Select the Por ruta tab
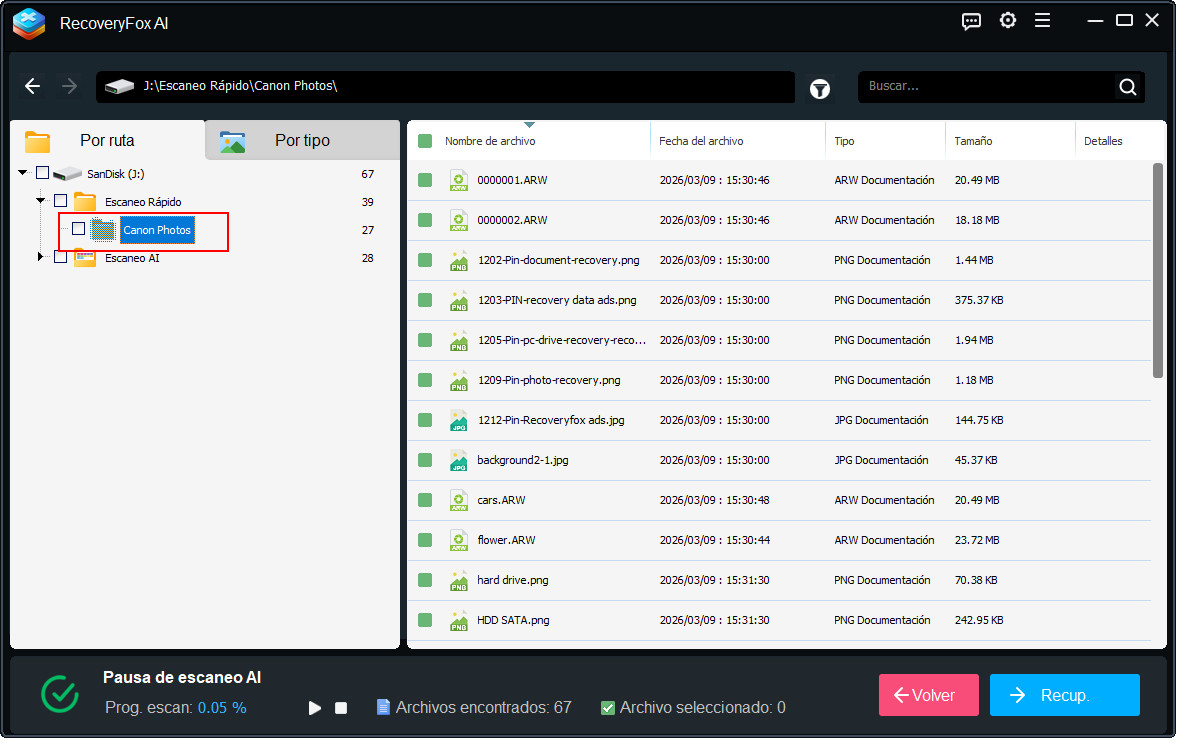This screenshot has width=1200, height=750. point(107,141)
